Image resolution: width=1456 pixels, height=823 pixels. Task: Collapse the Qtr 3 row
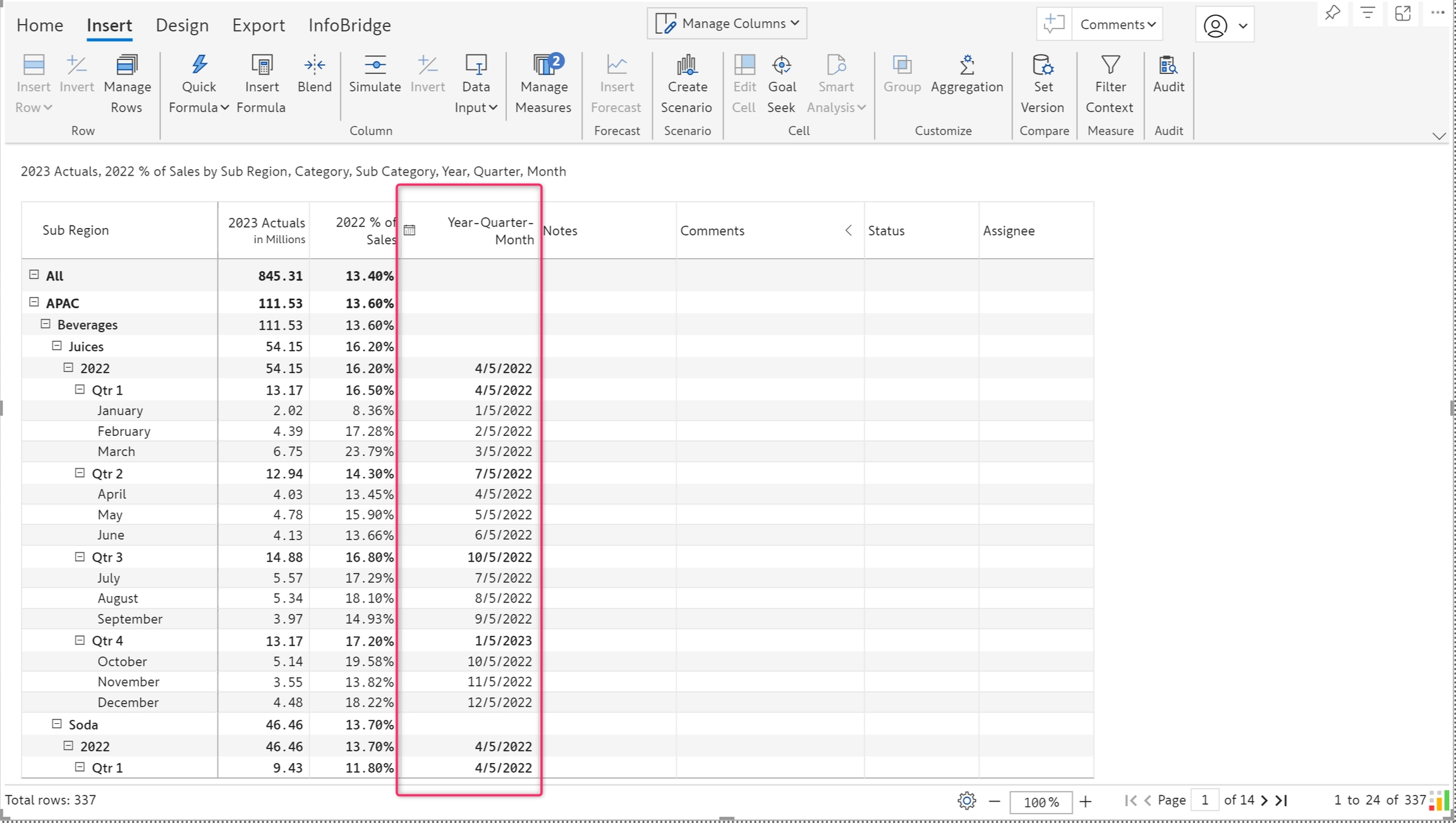(x=80, y=556)
